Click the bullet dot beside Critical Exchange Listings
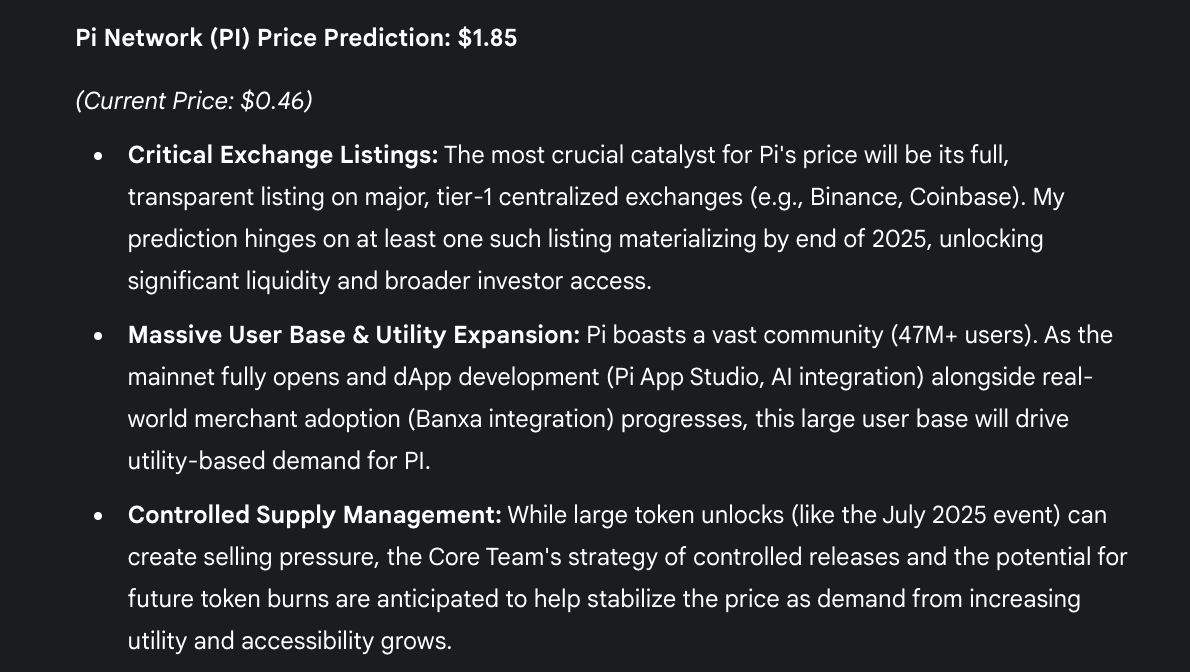Image resolution: width=1190 pixels, height=672 pixels. (x=98, y=156)
